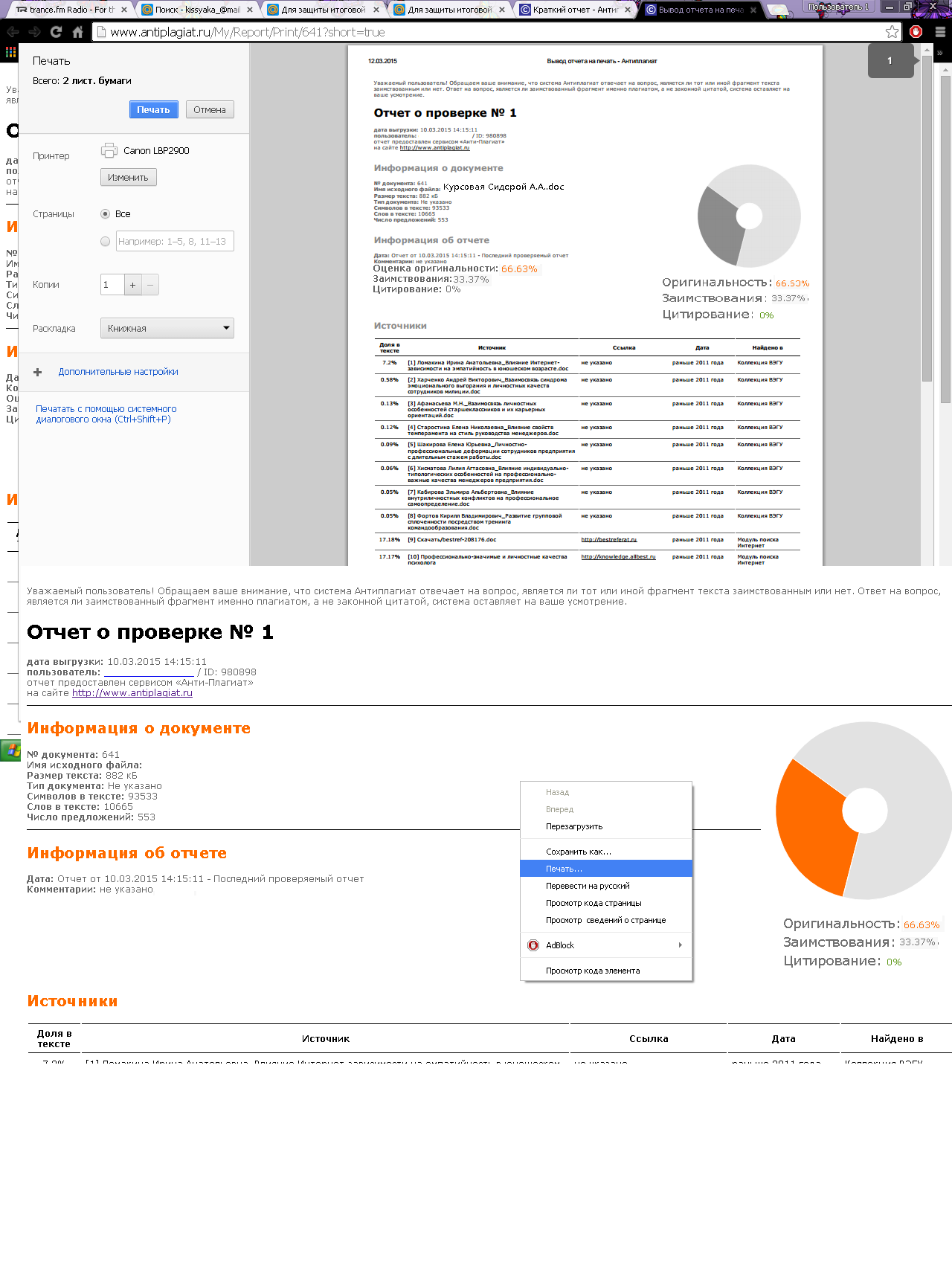Click the browser forward arrow

pyautogui.click(x=34, y=32)
